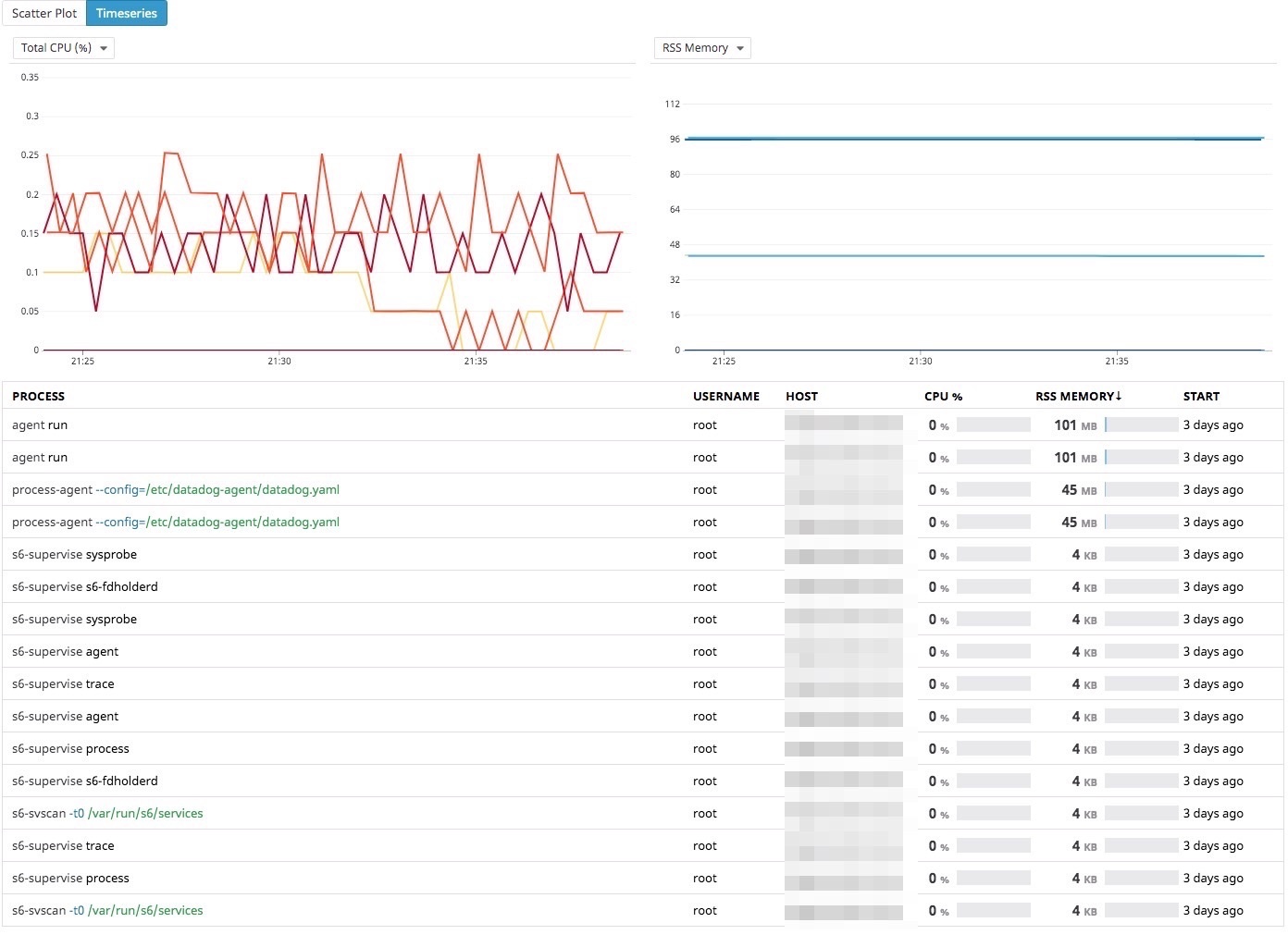This screenshot has width=1288, height=935.
Task: Click the sort arrow beside RSS MEMORY
Action: pyautogui.click(x=1119, y=396)
